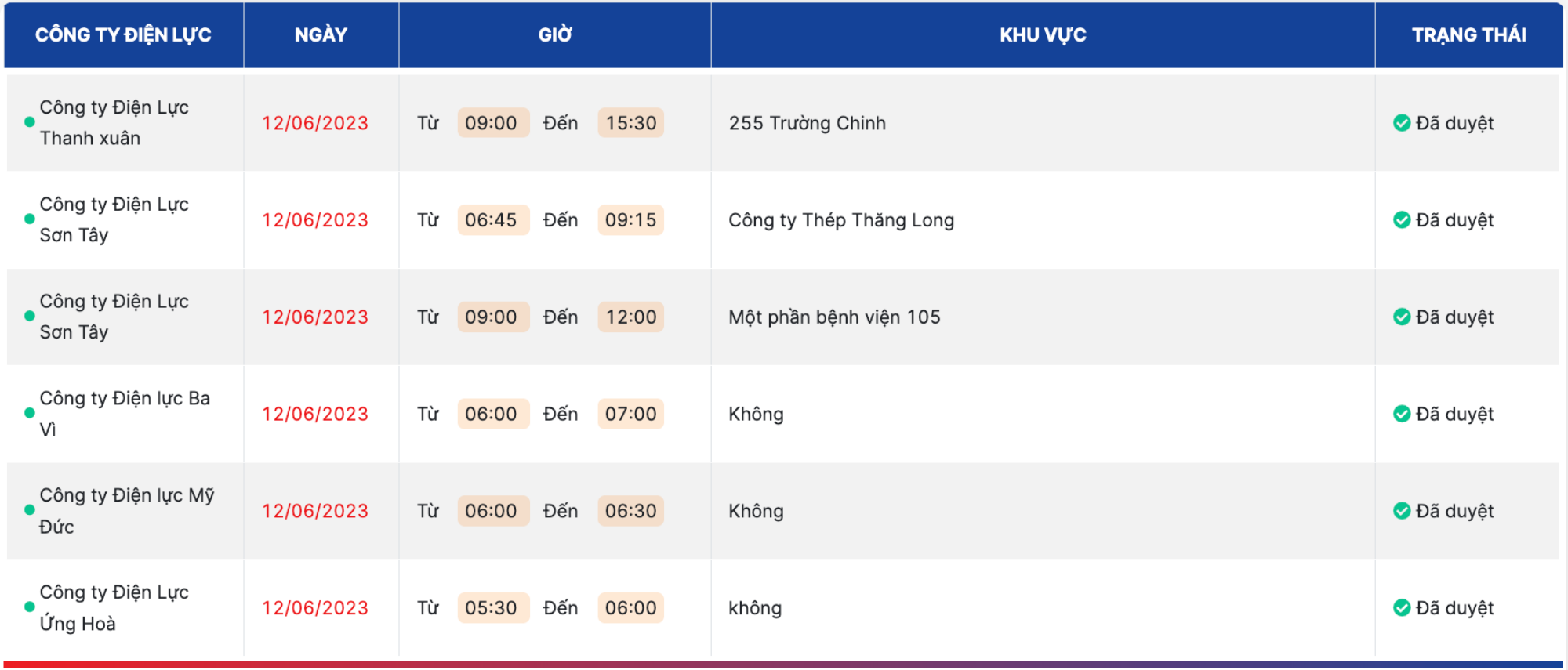1568x670 pixels.
Task: Click the NGÀY column header
Action: point(321,34)
